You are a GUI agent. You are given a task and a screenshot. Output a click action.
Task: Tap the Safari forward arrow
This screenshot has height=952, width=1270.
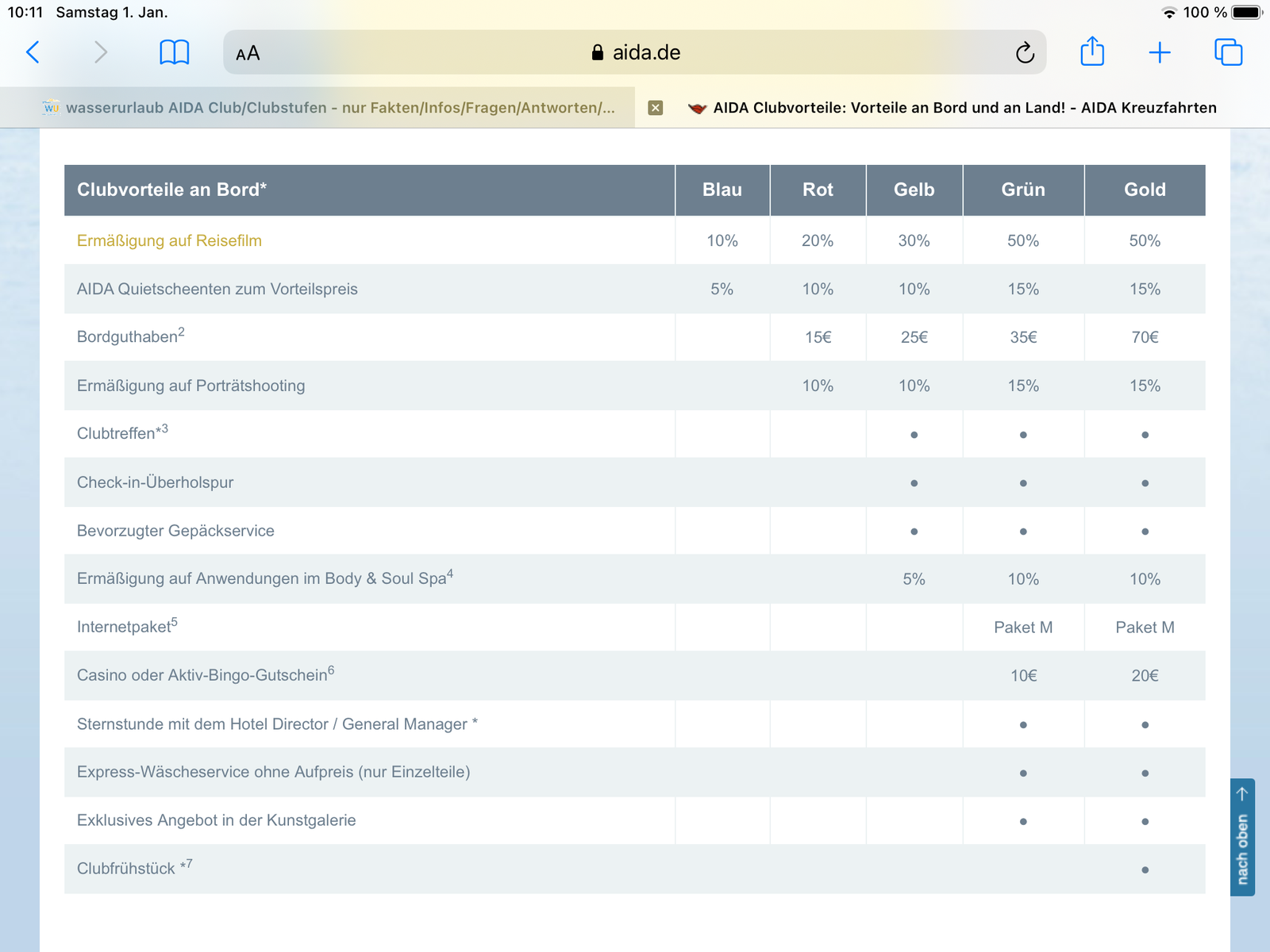(x=100, y=53)
